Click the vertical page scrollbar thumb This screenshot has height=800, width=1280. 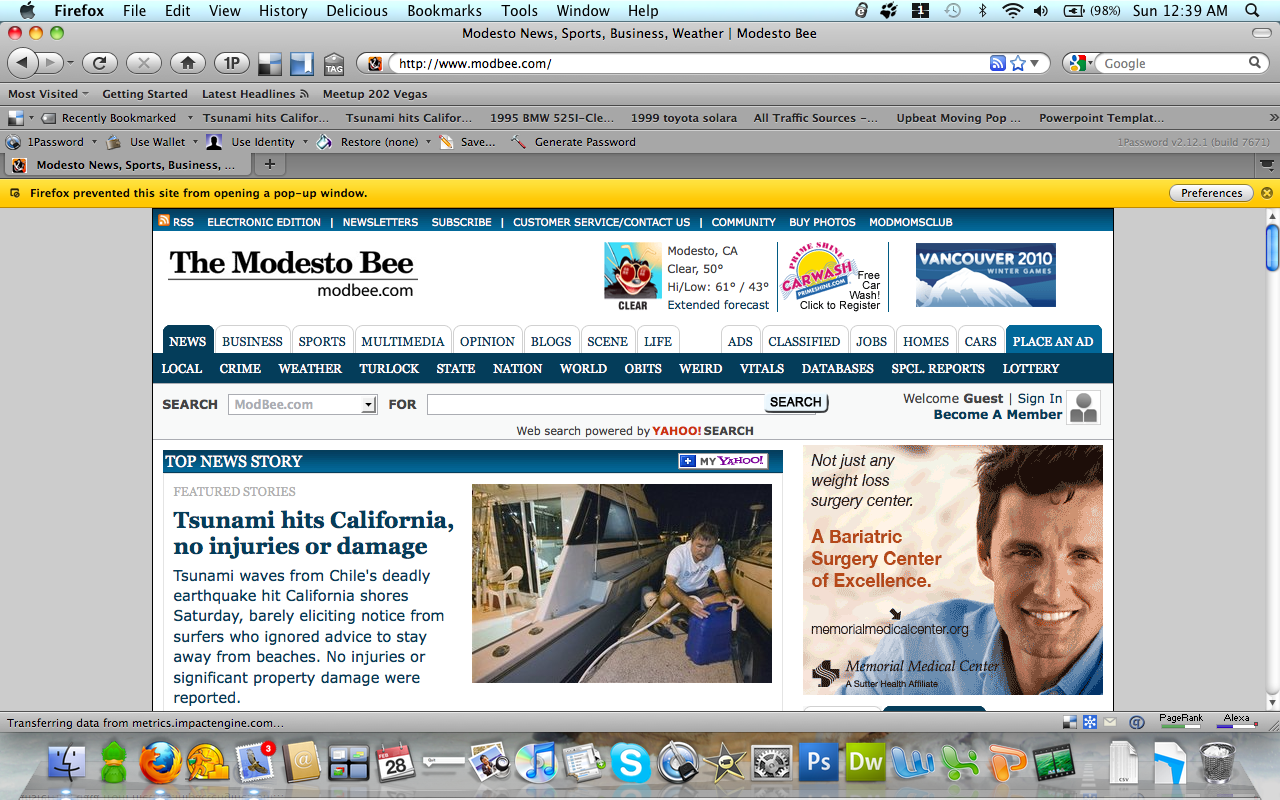(1272, 247)
